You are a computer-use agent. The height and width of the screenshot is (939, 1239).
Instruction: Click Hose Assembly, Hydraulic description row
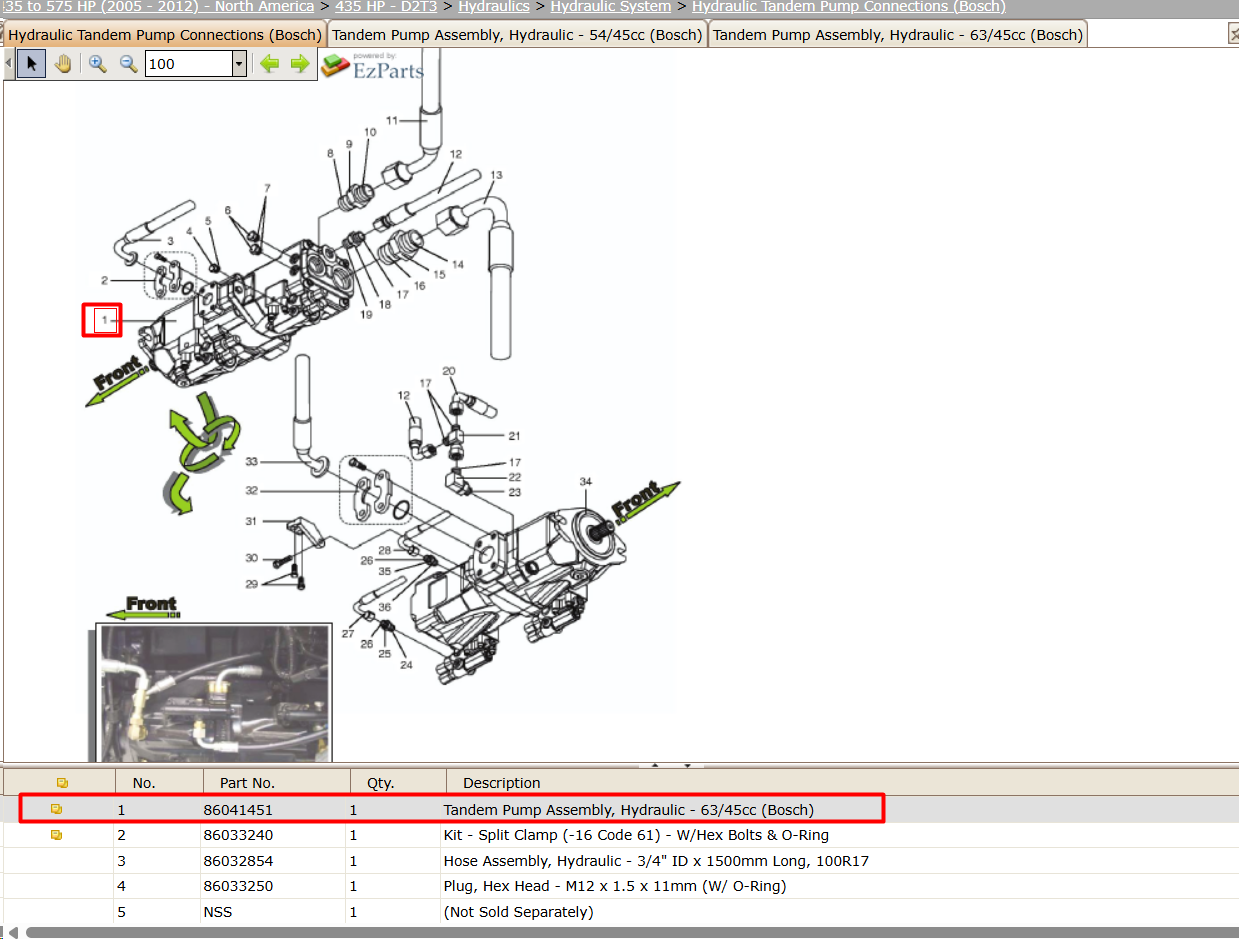pos(656,861)
